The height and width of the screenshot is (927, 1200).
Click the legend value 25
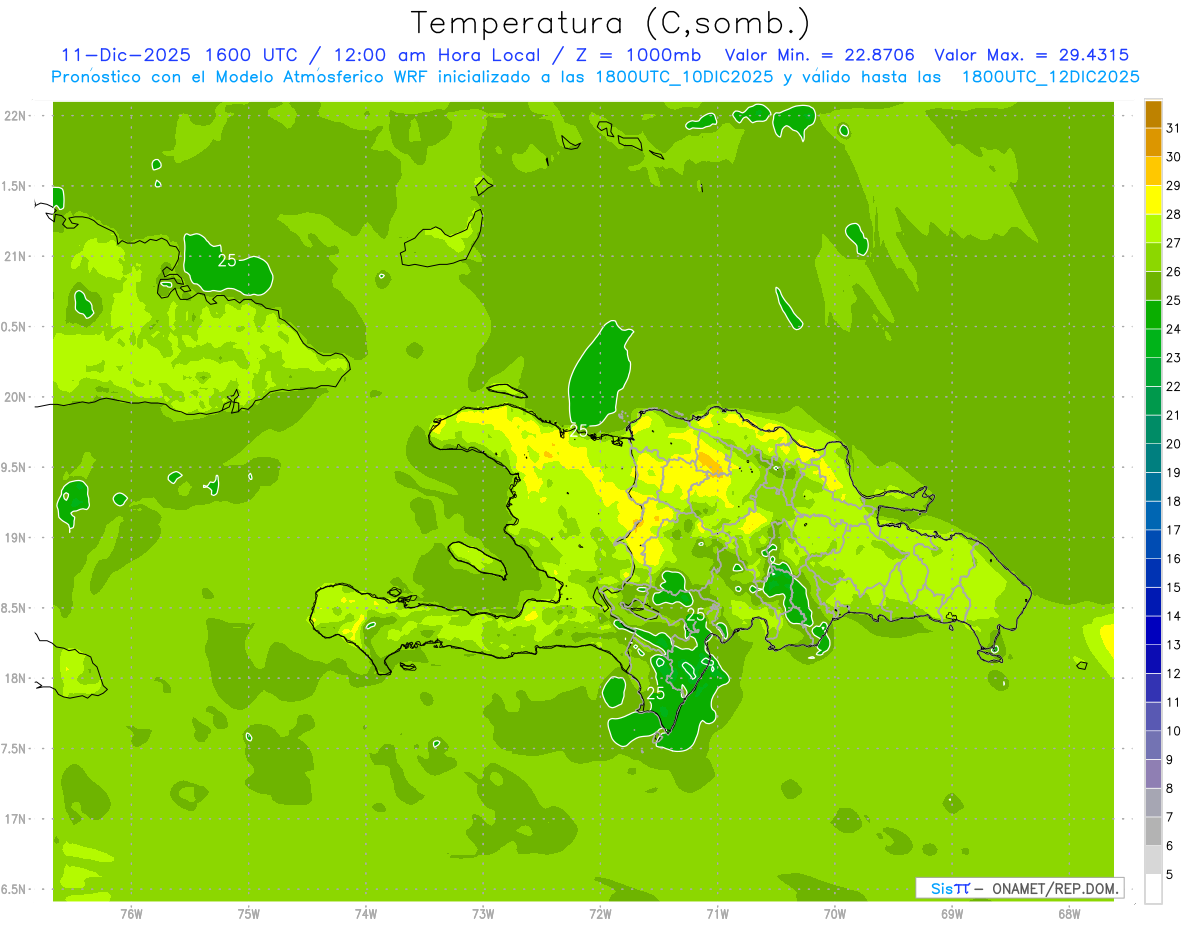click(1174, 300)
